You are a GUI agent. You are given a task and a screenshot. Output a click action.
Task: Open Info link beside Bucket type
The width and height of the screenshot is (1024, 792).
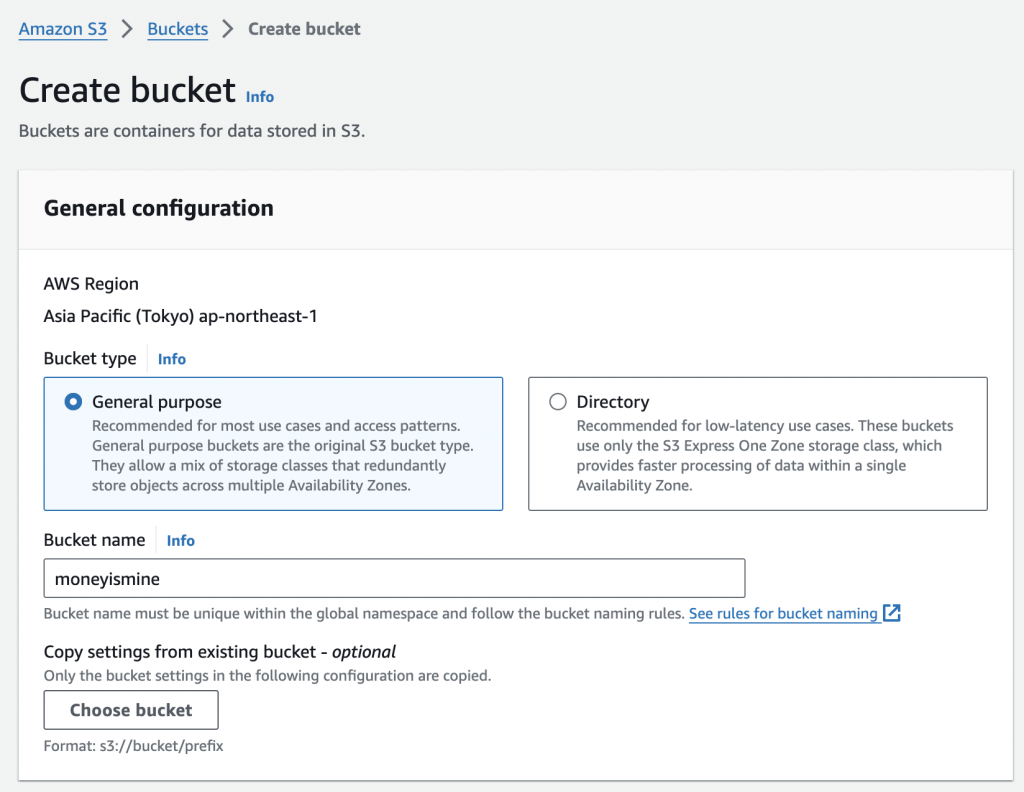tap(172, 359)
